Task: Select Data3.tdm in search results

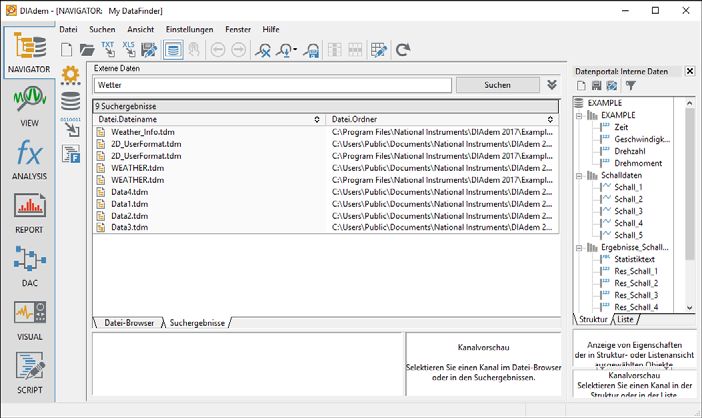Action: coord(129,227)
